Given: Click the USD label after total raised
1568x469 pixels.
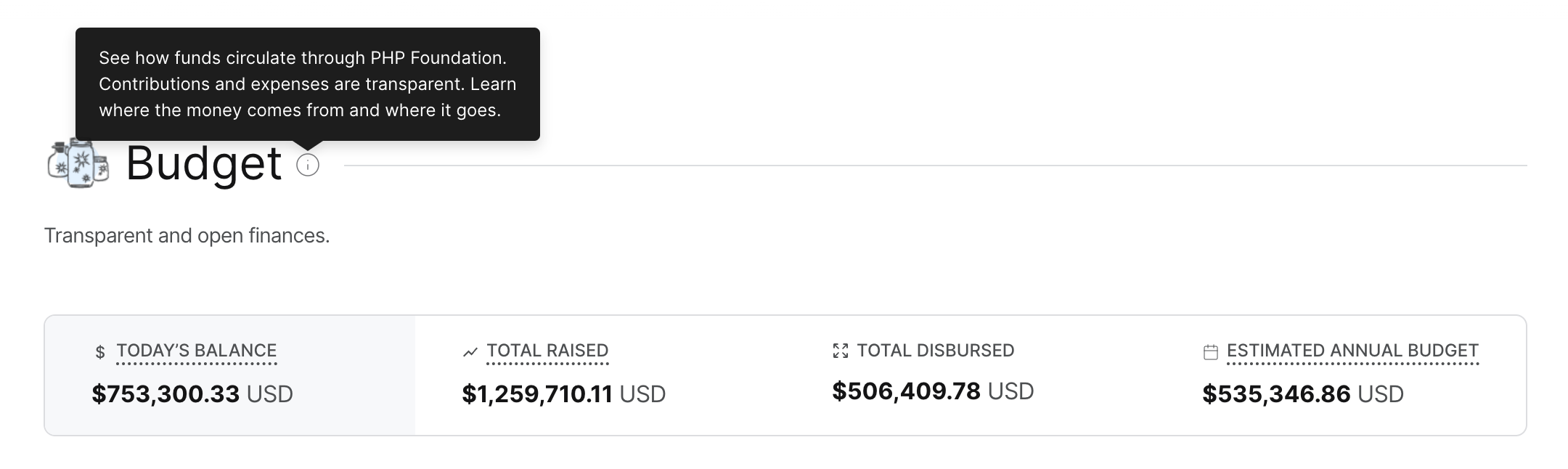Looking at the screenshot, I should pos(642,394).
